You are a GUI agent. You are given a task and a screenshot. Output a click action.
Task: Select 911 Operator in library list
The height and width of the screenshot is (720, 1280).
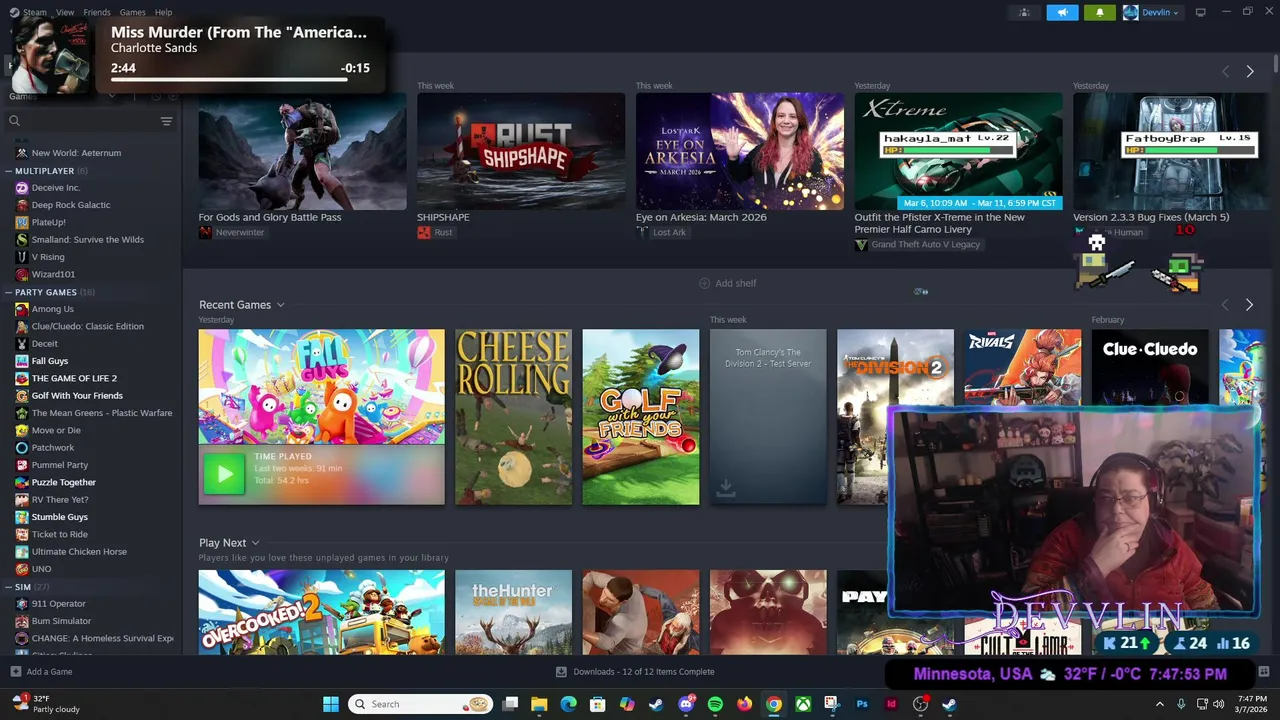pyautogui.click(x=58, y=604)
